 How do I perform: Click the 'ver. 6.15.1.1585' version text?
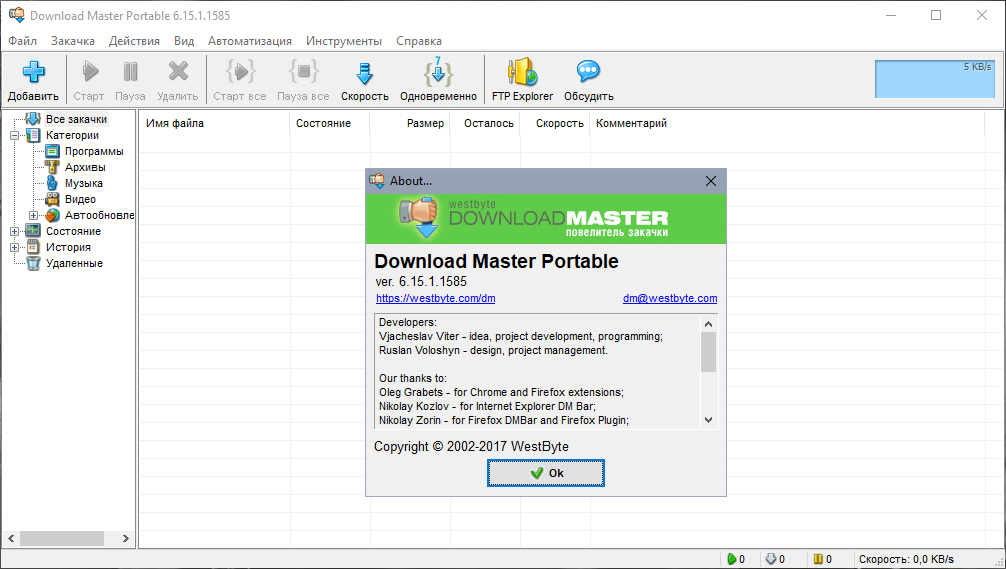pos(421,282)
